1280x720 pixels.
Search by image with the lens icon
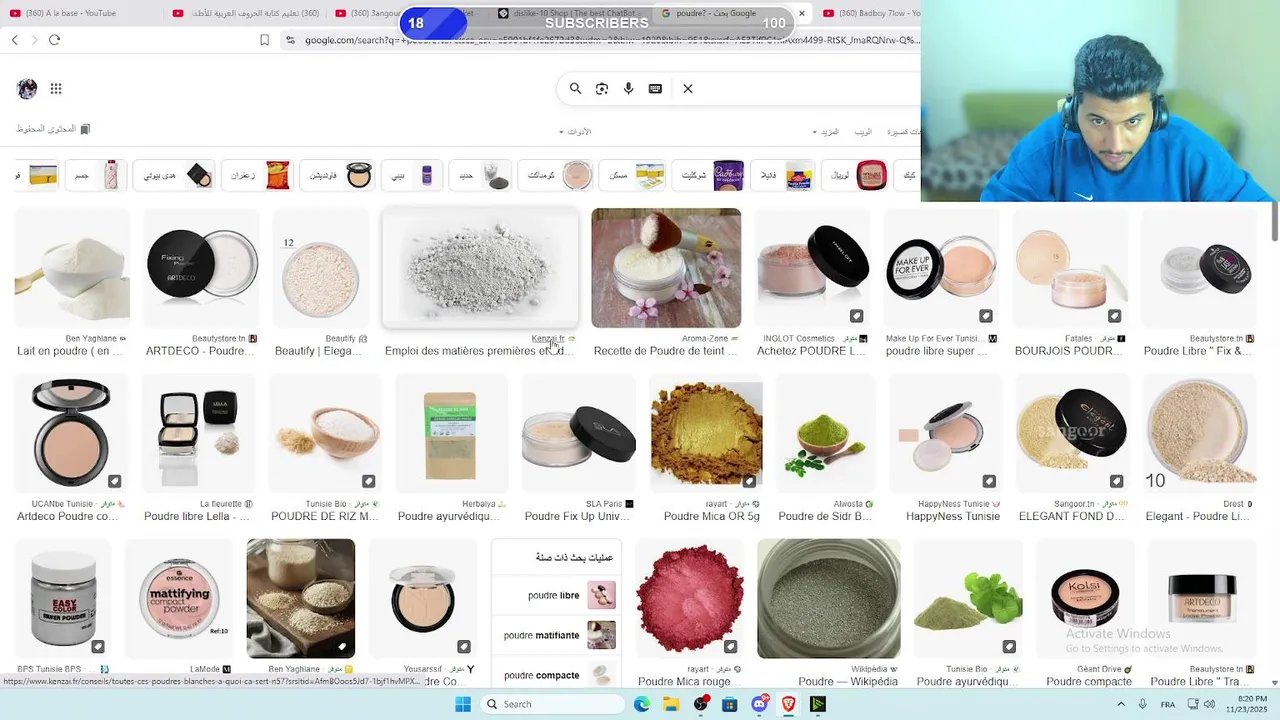coord(602,89)
